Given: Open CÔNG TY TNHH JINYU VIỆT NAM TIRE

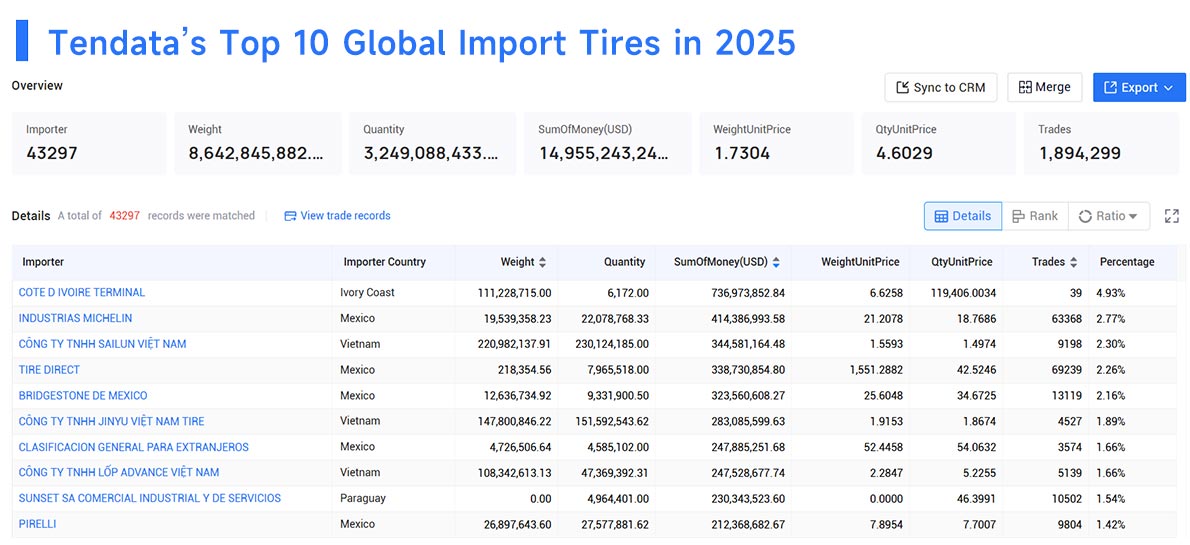Looking at the screenshot, I should pyautogui.click(x=112, y=421).
